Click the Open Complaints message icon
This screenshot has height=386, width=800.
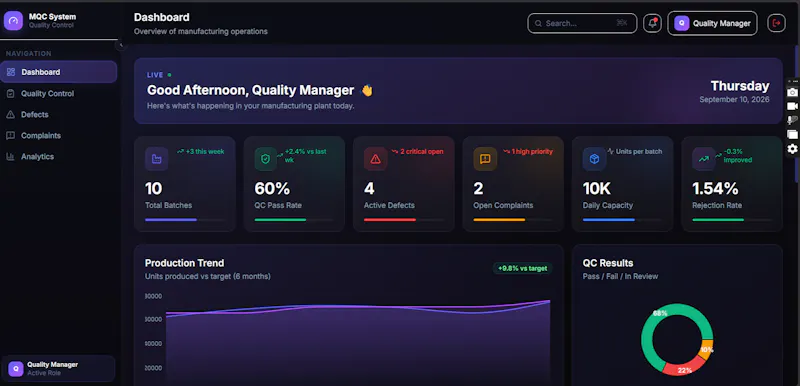click(485, 159)
